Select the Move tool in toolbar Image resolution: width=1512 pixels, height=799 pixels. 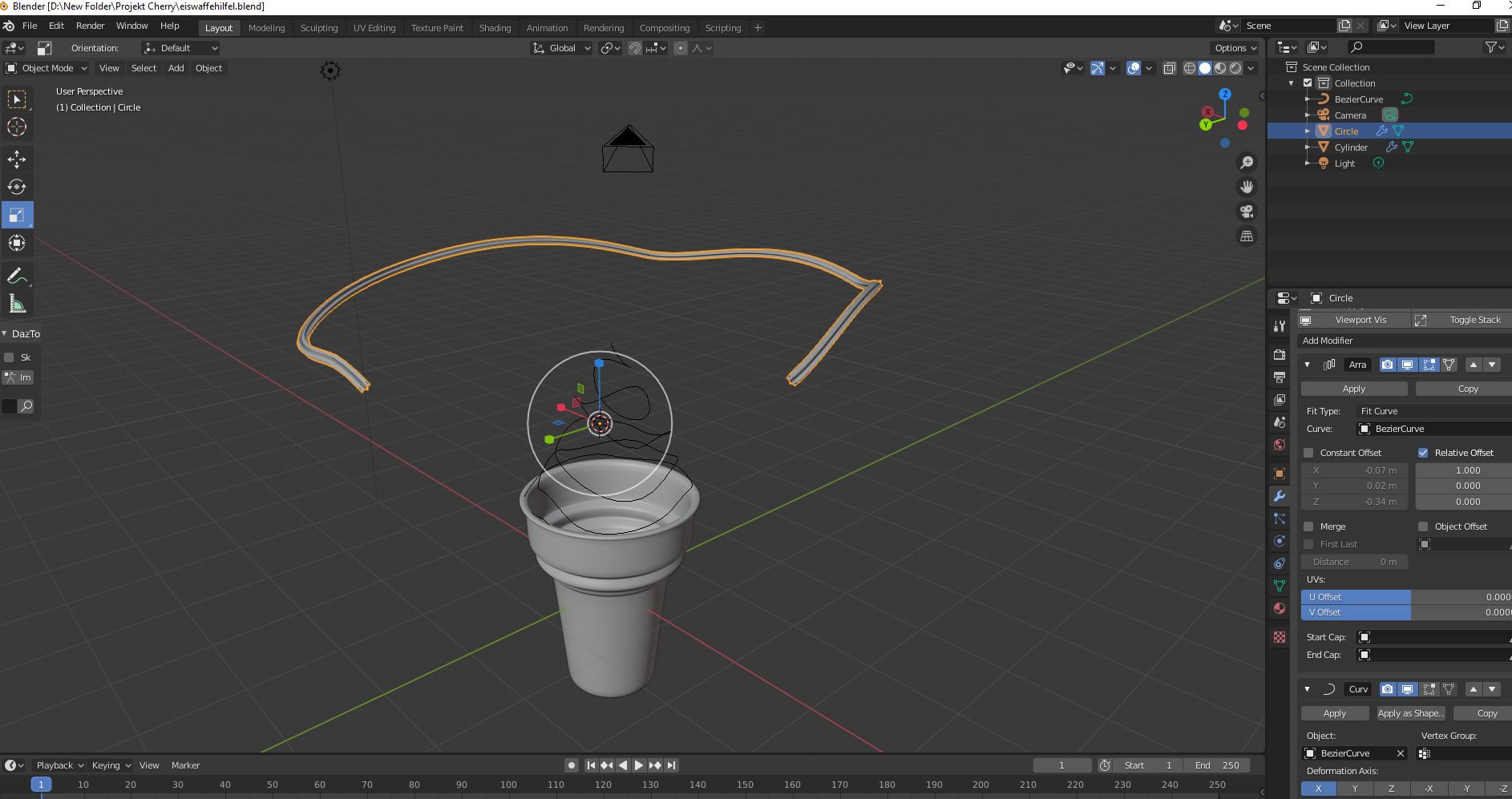pyautogui.click(x=17, y=159)
